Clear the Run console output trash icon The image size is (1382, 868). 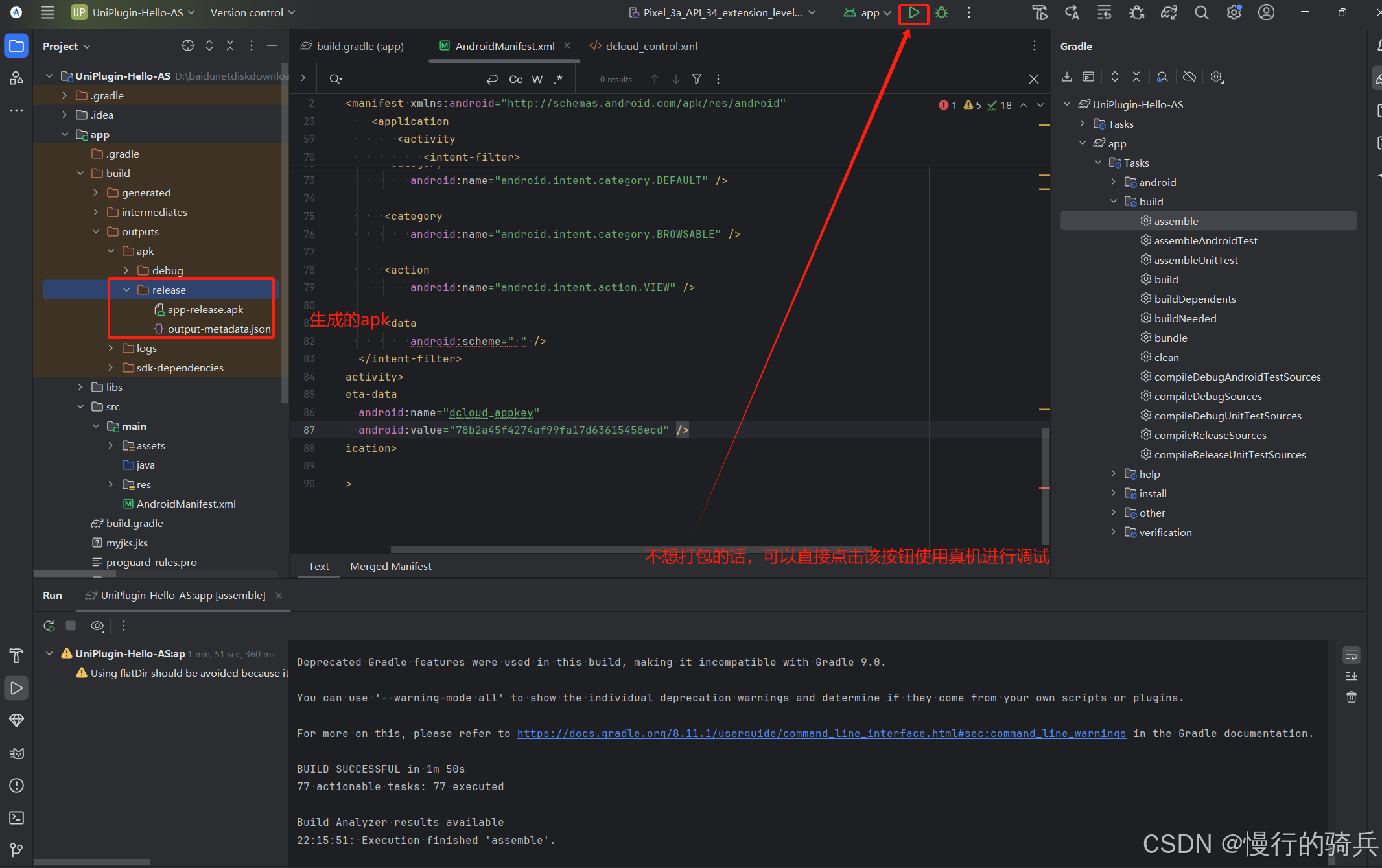point(1352,698)
